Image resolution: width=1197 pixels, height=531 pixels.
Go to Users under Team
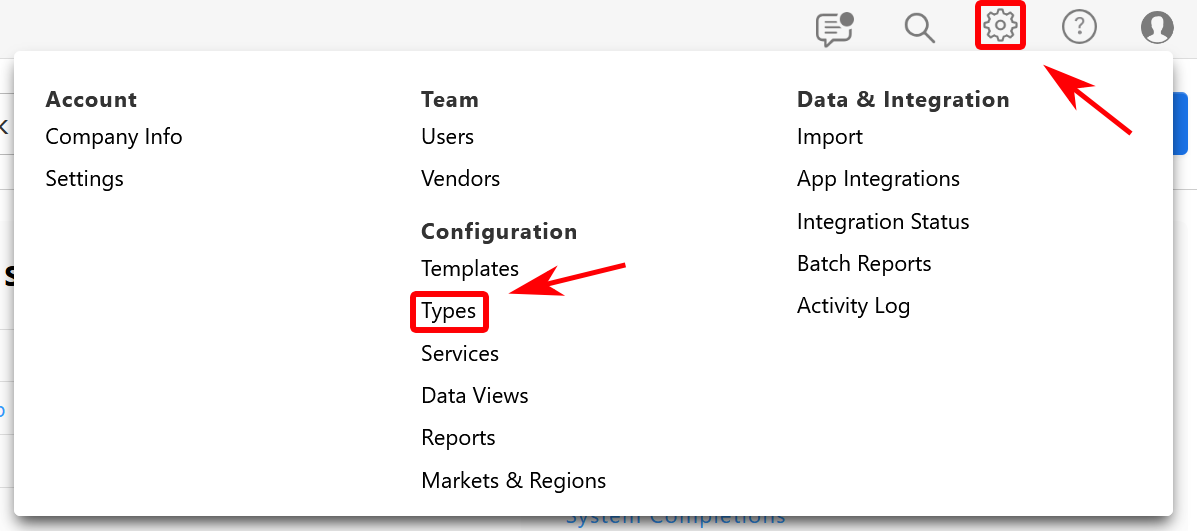tap(448, 137)
